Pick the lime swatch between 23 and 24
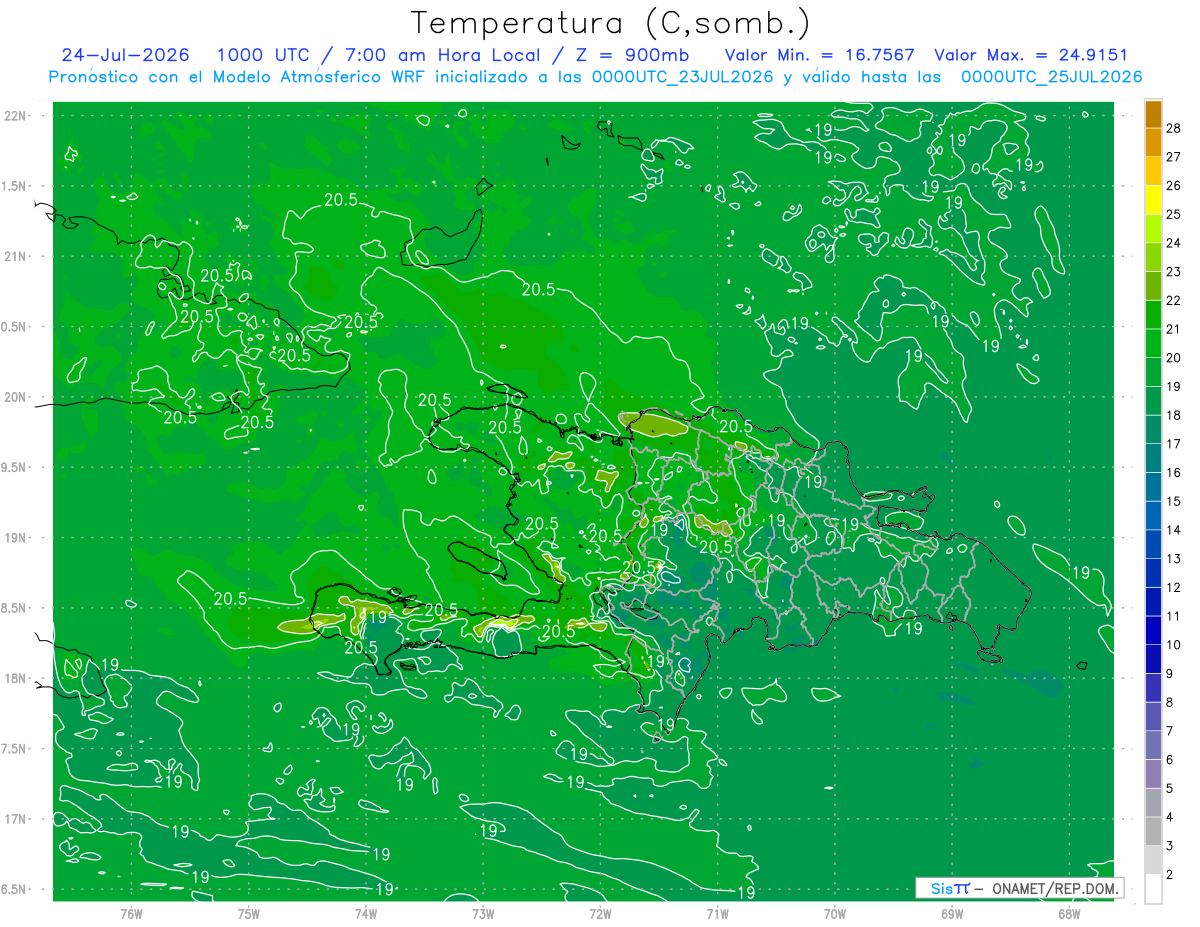 (1153, 257)
